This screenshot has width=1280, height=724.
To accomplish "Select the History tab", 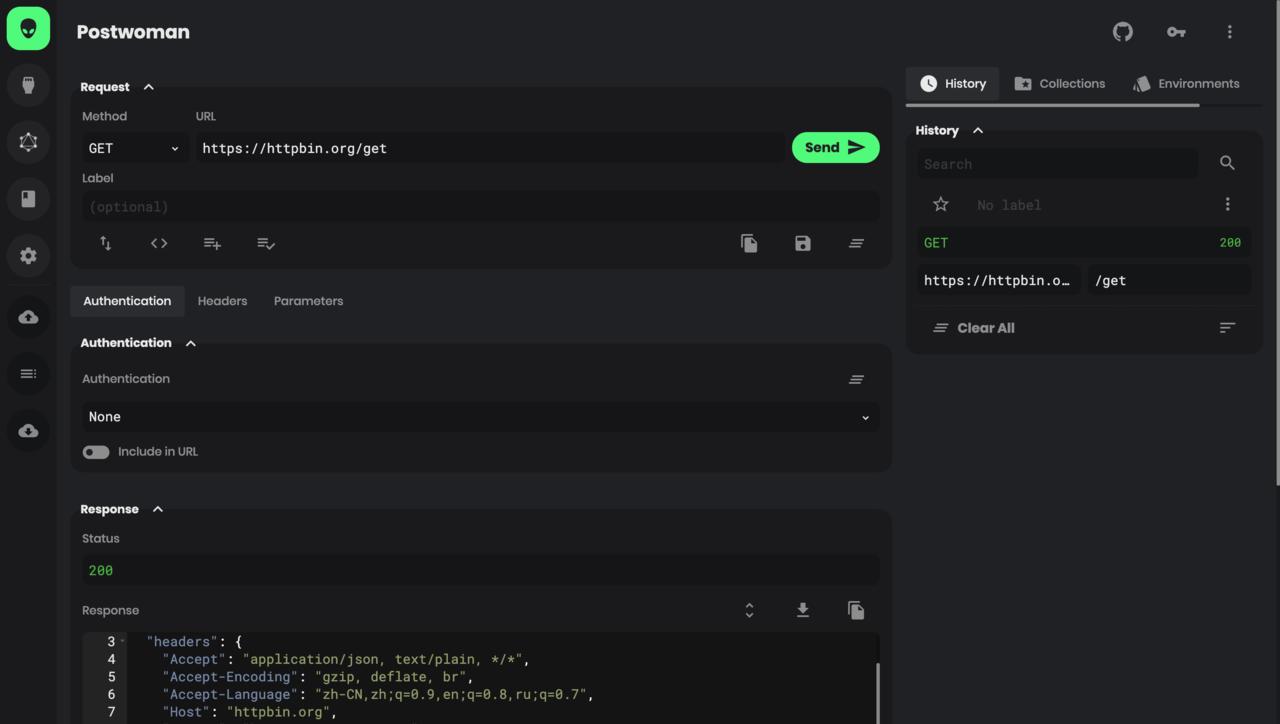I will [953, 84].
